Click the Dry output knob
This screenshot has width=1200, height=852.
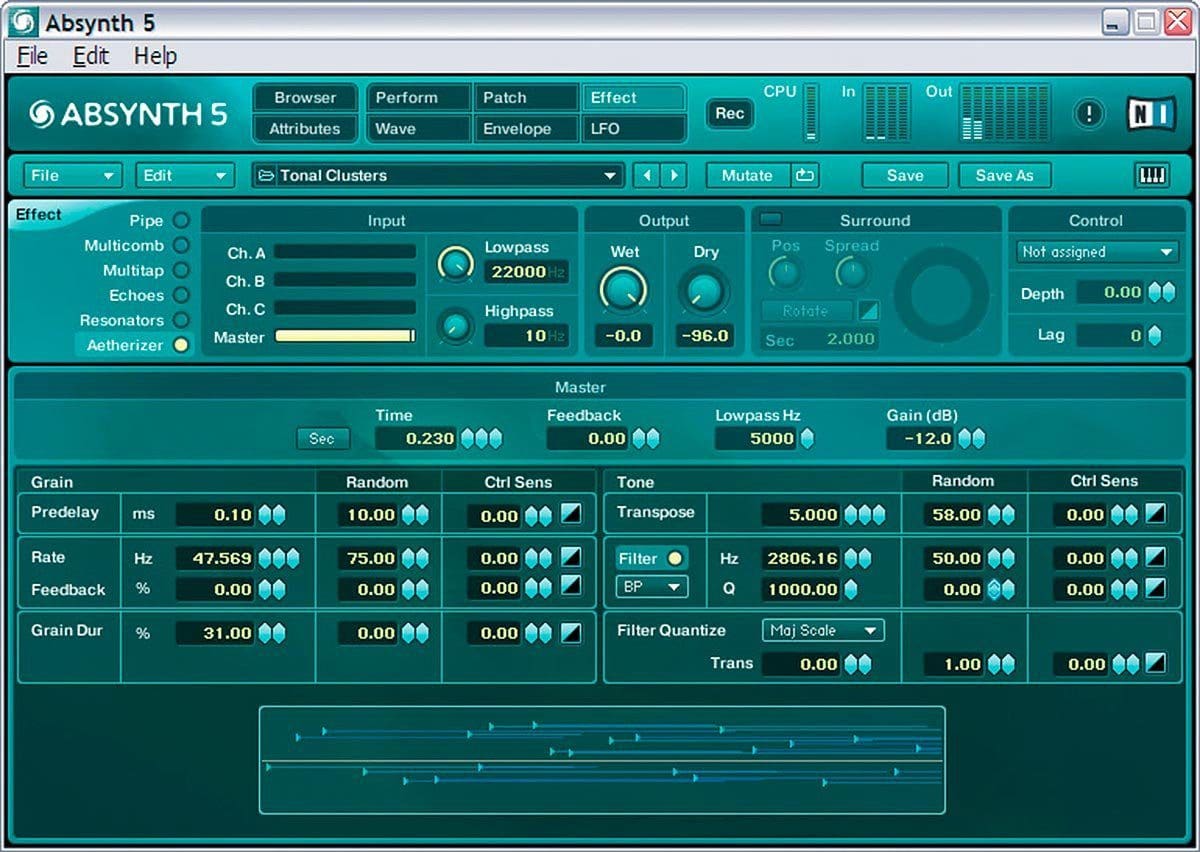tap(703, 291)
